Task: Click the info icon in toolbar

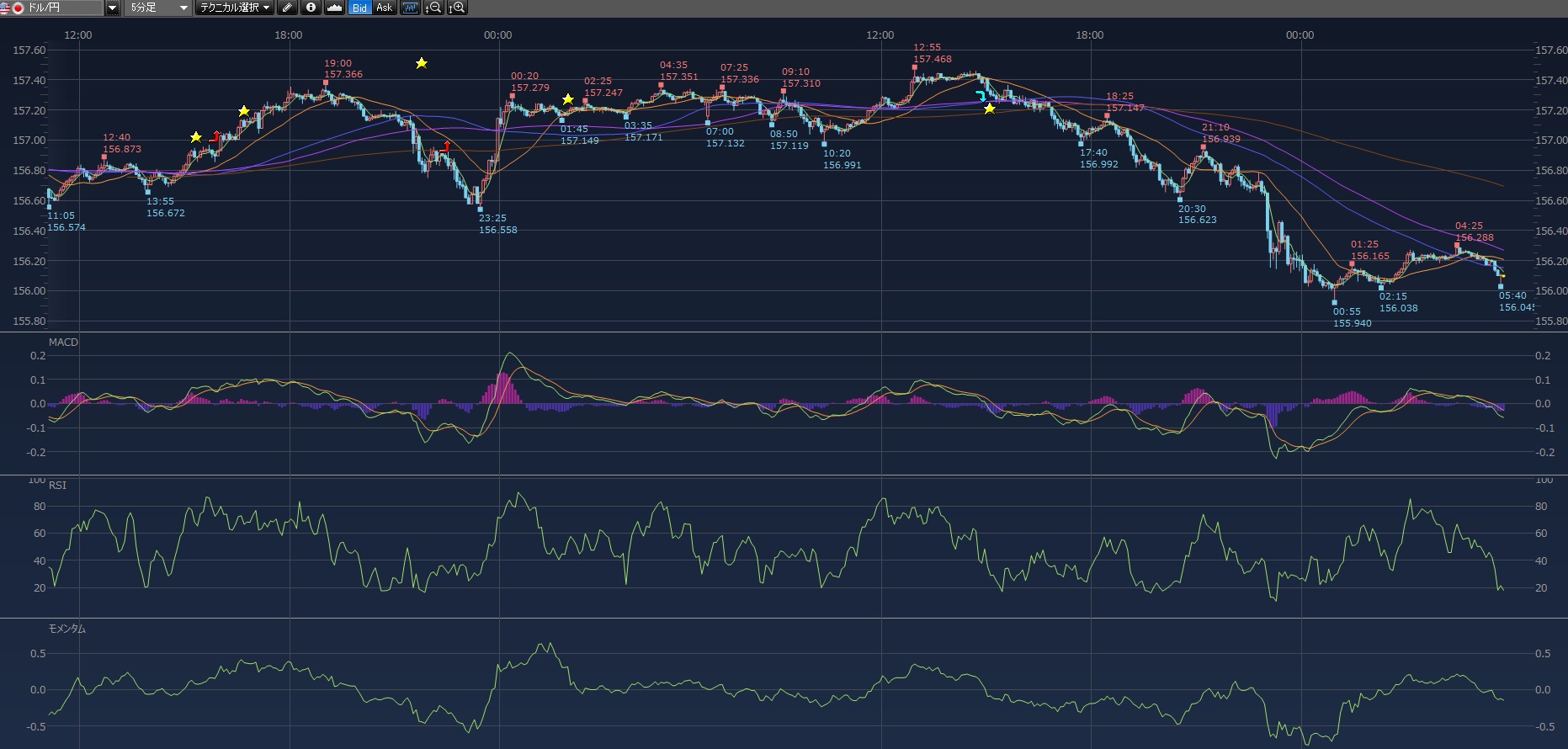Action: click(x=311, y=8)
